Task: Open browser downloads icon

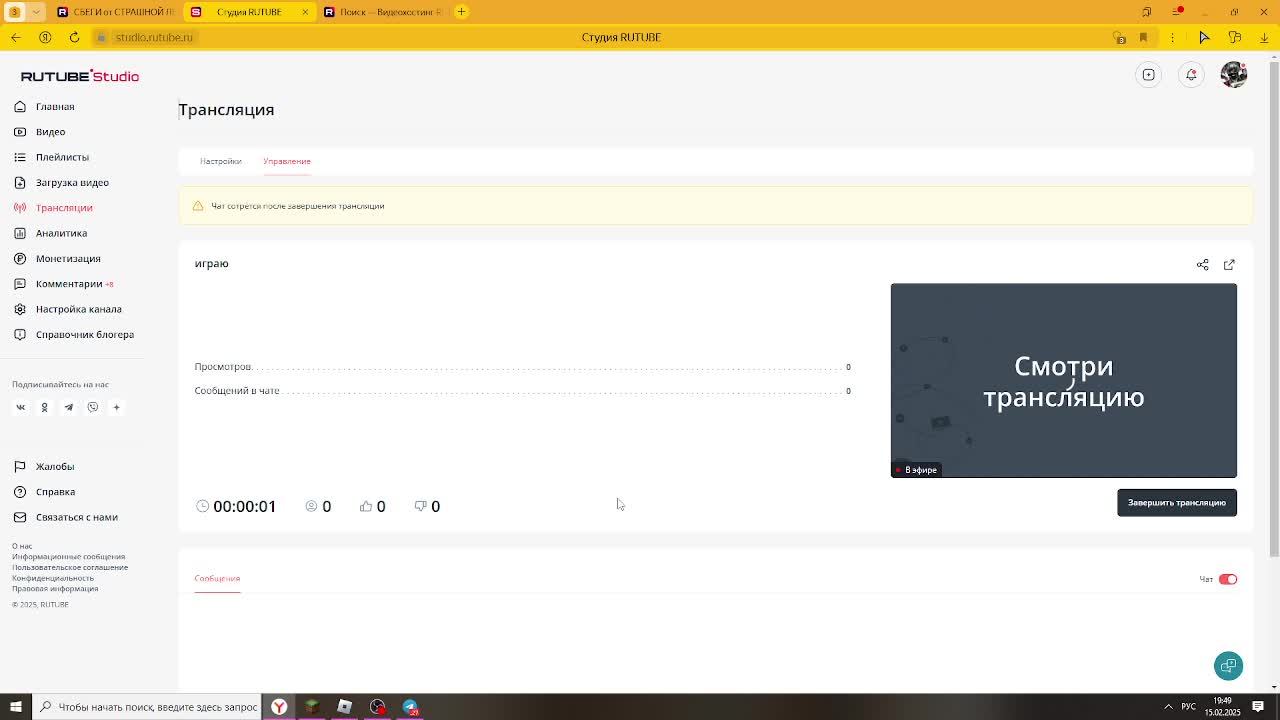Action: pos(1264,37)
